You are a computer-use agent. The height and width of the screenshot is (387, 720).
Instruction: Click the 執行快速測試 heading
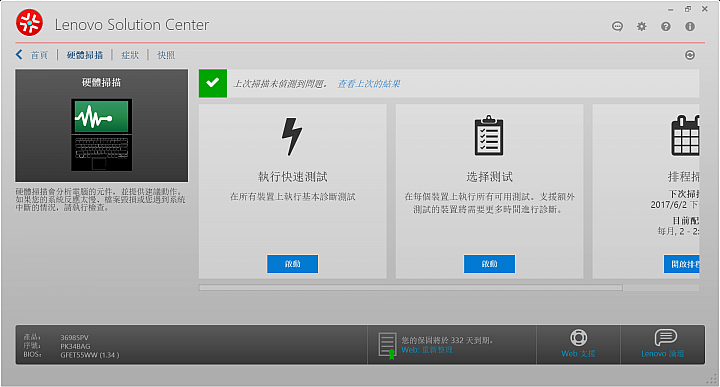point(292,177)
